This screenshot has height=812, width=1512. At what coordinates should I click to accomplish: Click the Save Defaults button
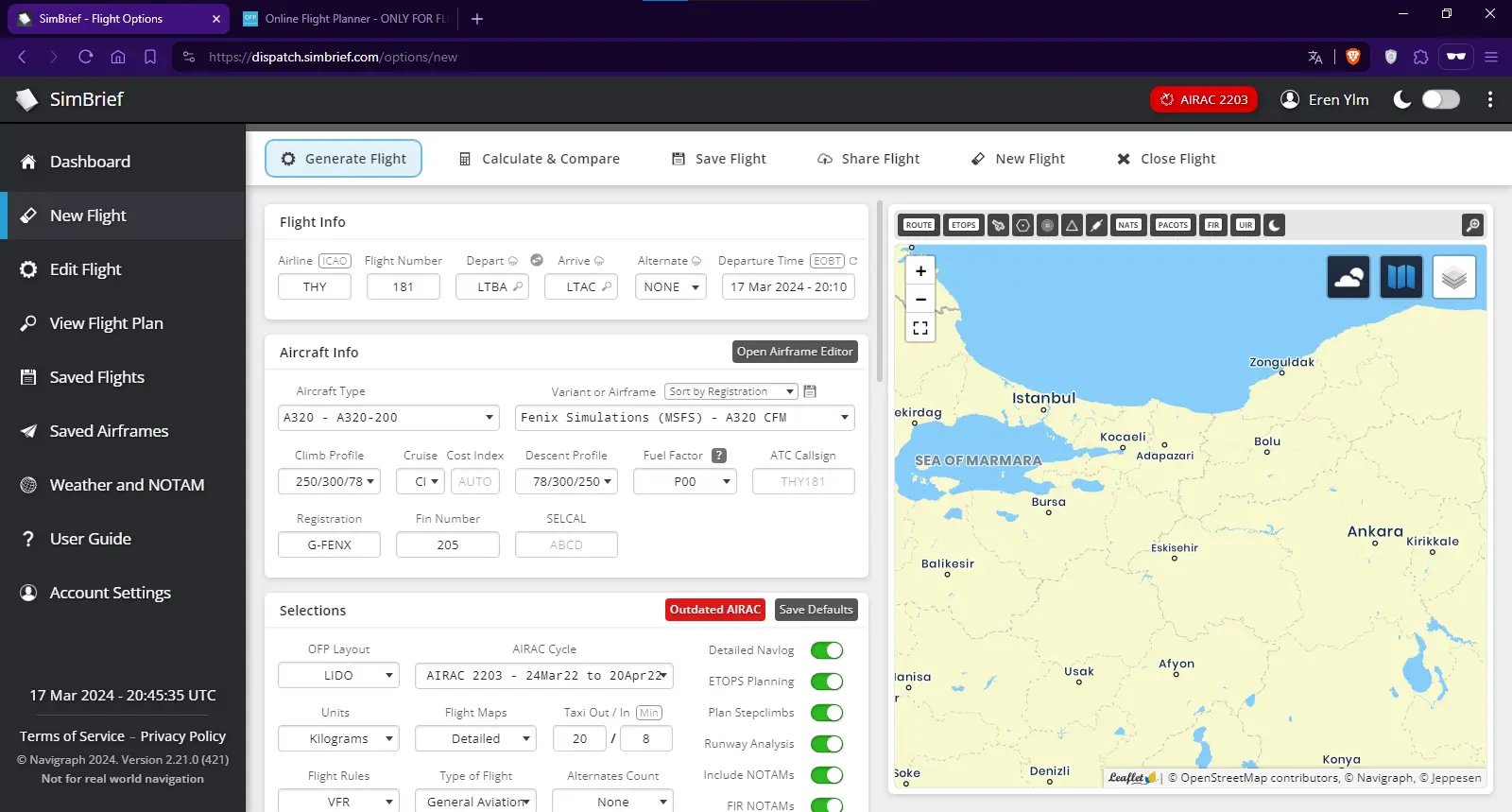pyautogui.click(x=816, y=610)
